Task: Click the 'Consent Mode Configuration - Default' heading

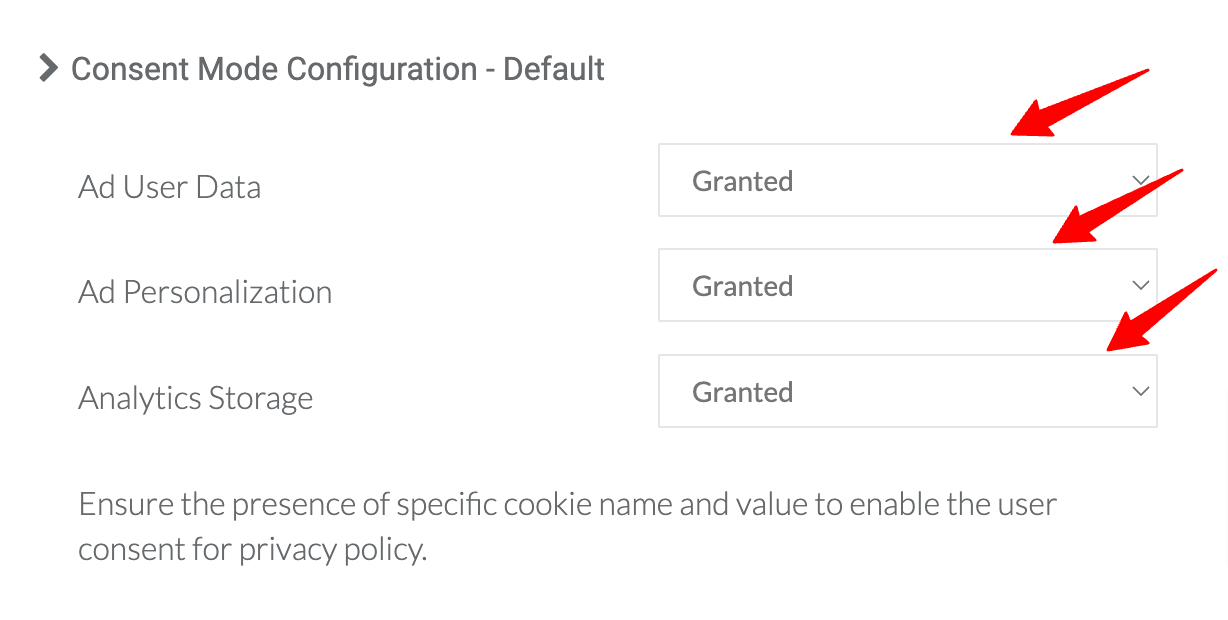Action: coord(338,68)
